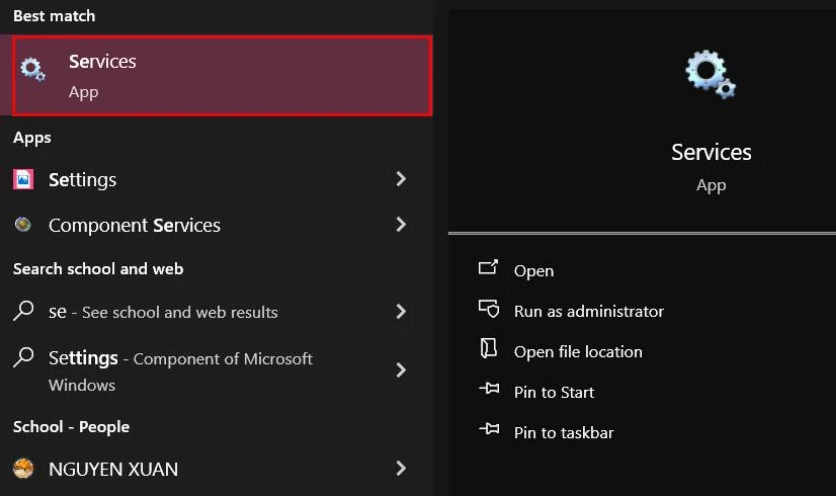Expand the chevron for the Settings app
This screenshot has height=496, width=836.
(401, 179)
